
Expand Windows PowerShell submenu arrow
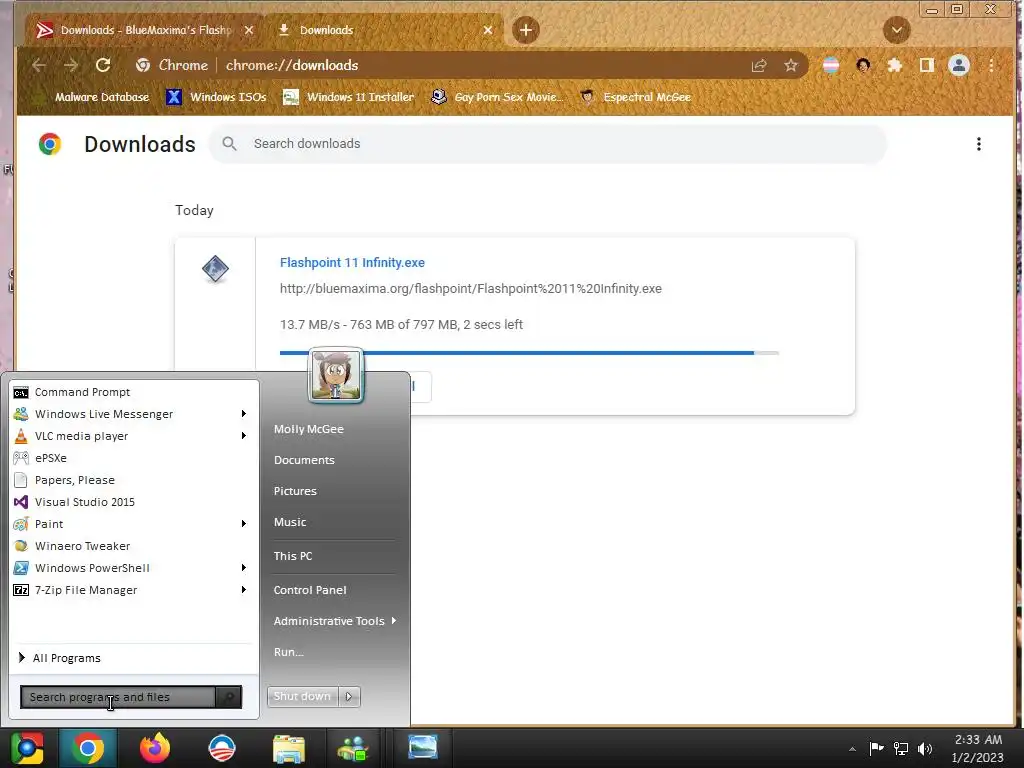(244, 568)
